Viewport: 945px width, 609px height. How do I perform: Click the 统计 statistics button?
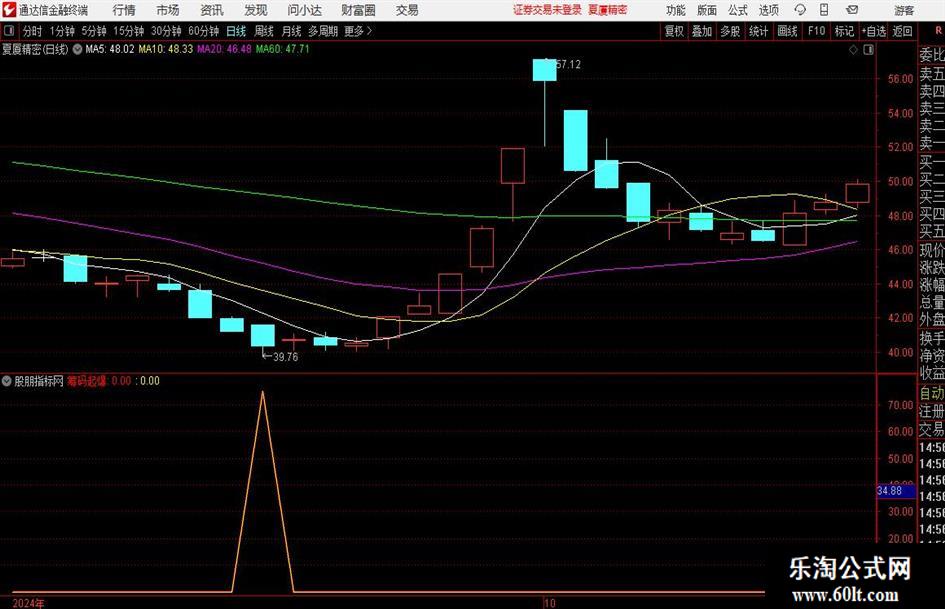[x=758, y=31]
